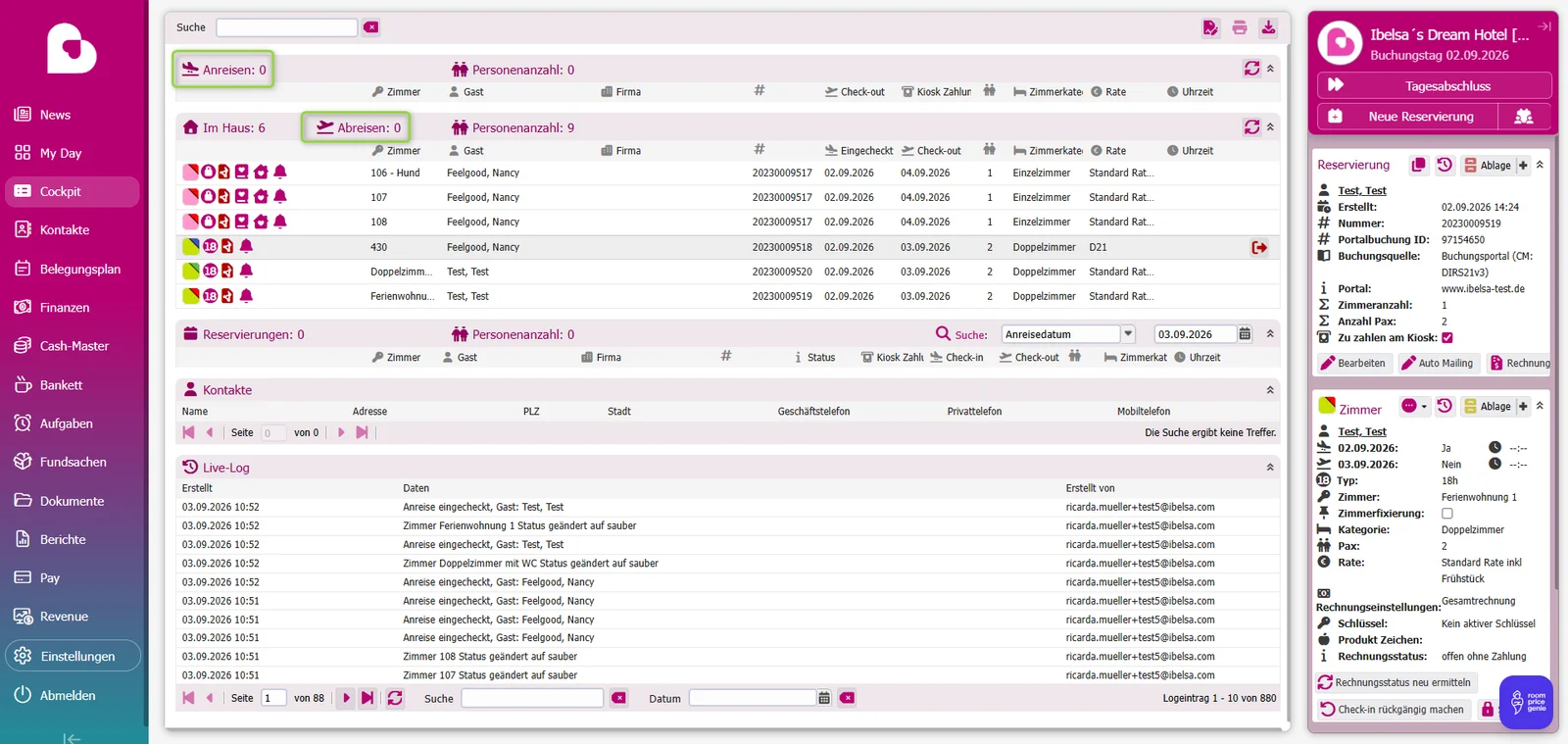Image resolution: width=1568 pixels, height=744 pixels.
Task: Click Neue Reservierung button
Action: [1408, 116]
